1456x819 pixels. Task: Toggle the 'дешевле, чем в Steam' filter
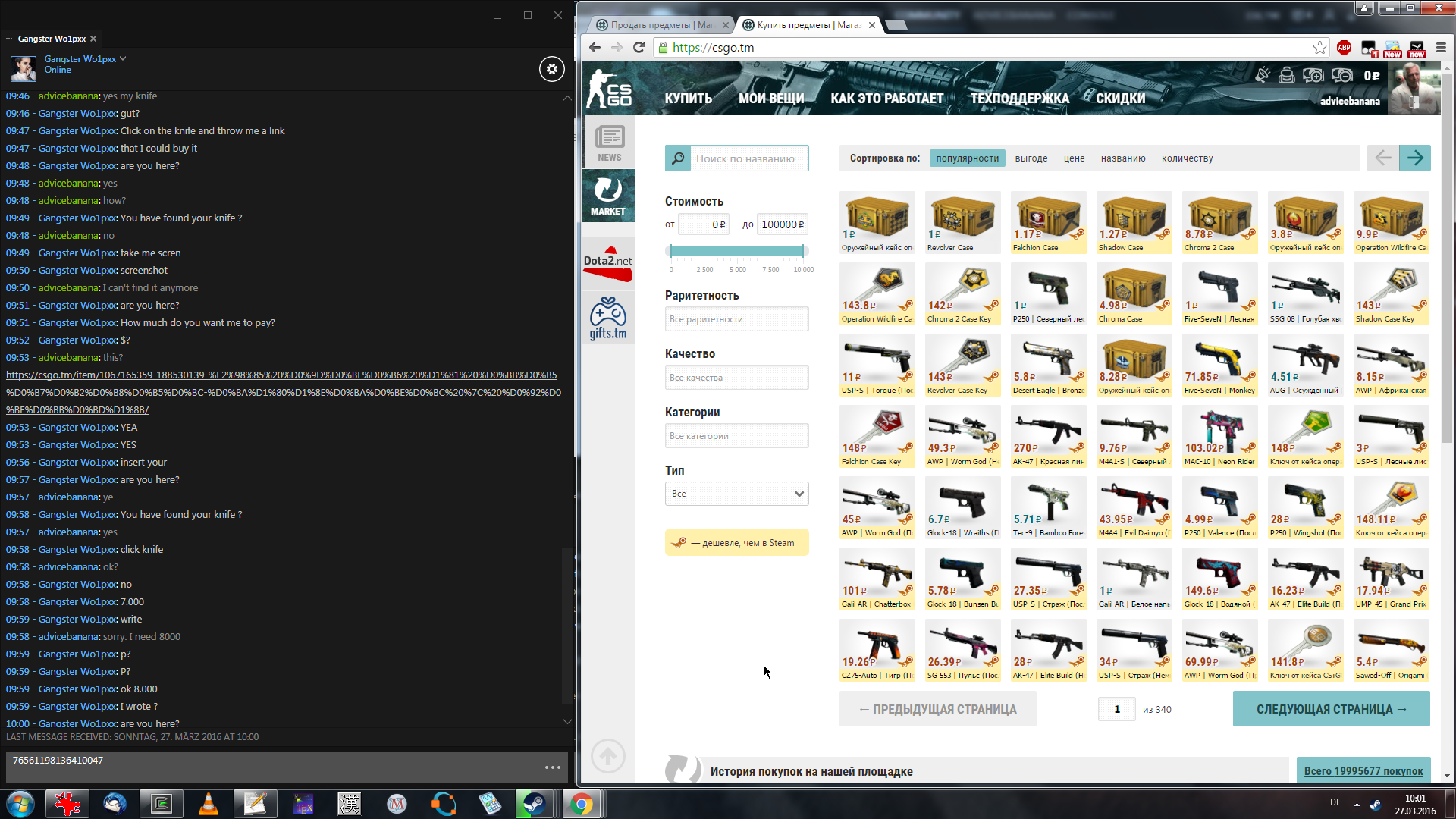pos(736,543)
